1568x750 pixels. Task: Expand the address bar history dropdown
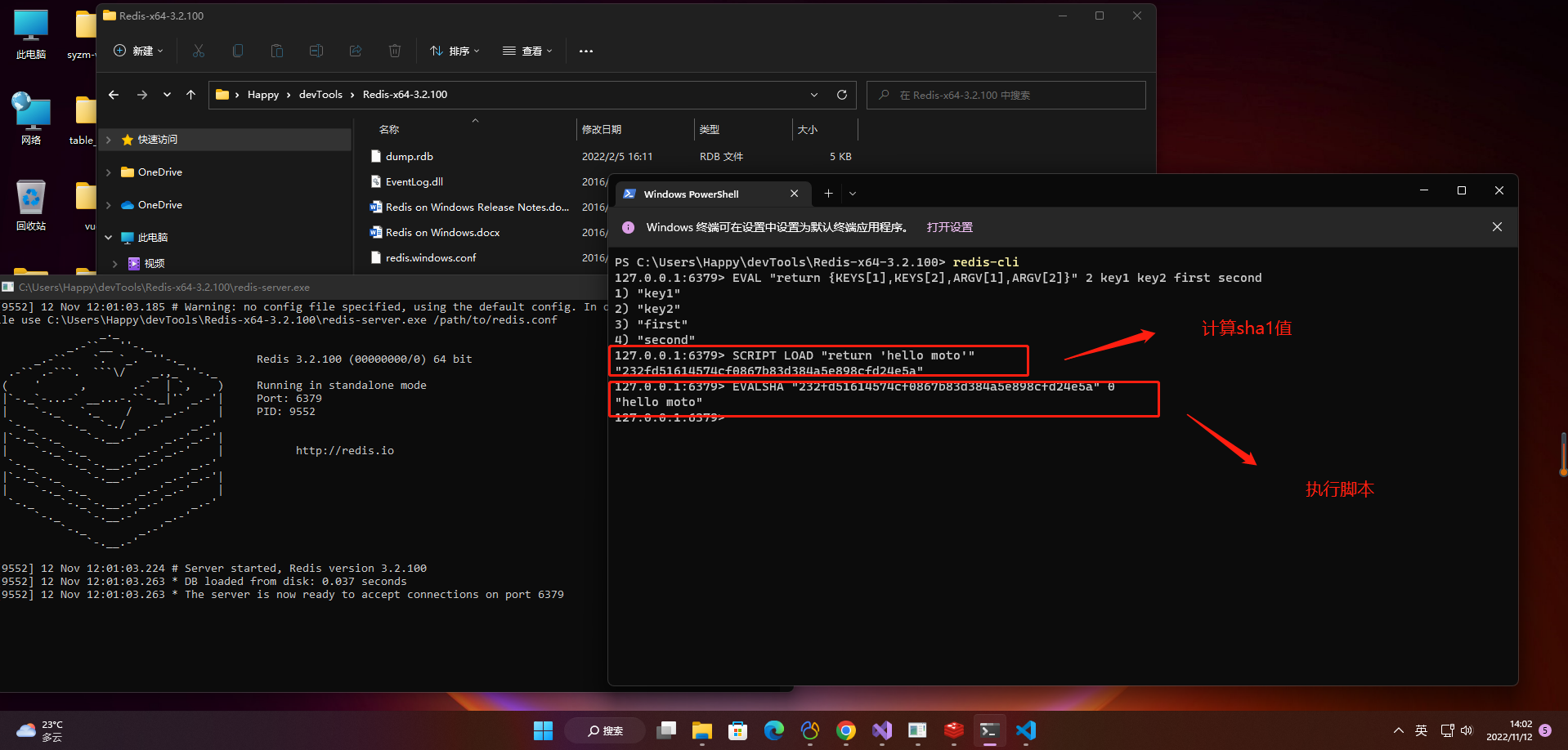coord(814,95)
